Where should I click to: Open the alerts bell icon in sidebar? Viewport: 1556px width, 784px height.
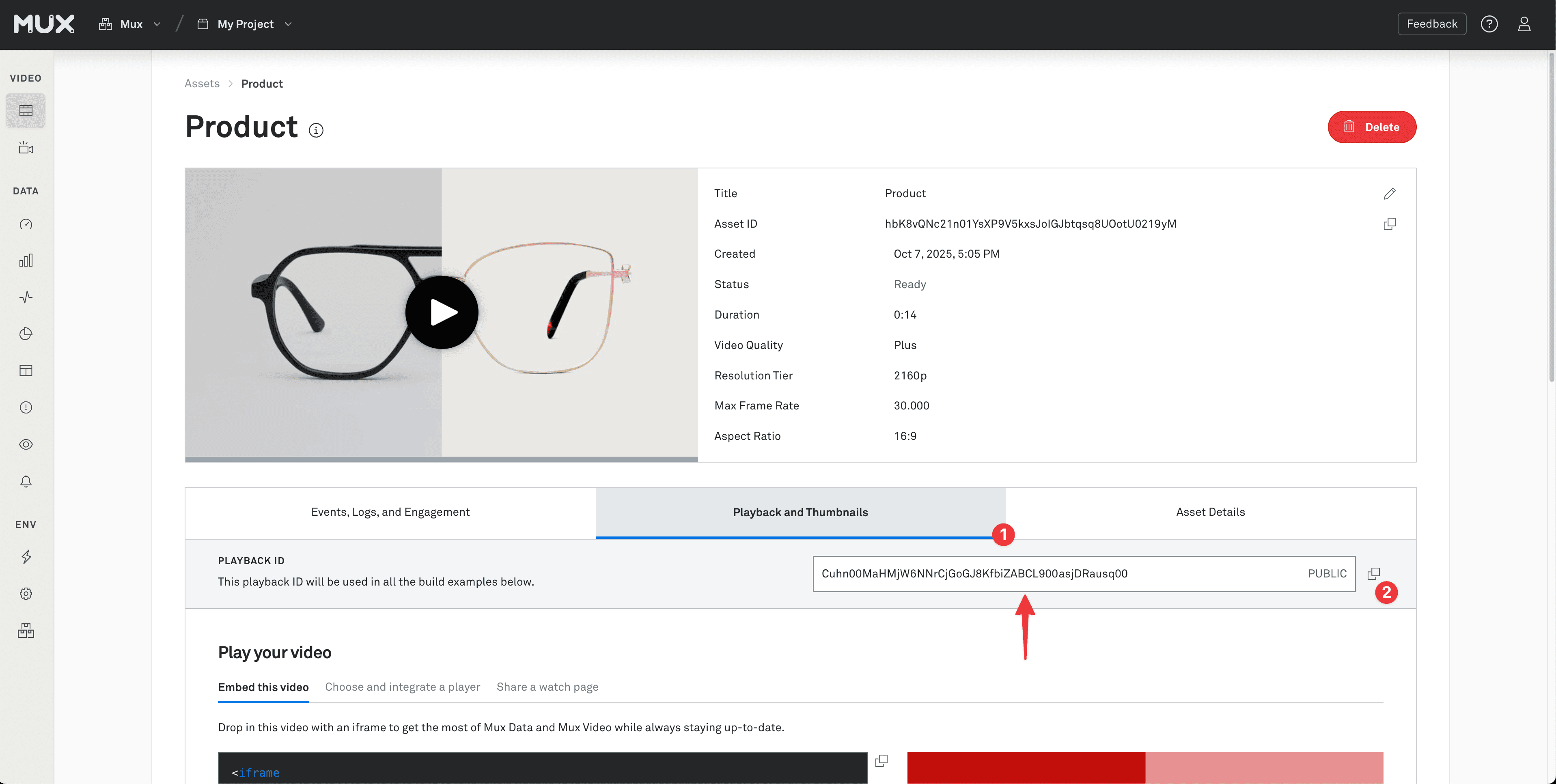[26, 481]
